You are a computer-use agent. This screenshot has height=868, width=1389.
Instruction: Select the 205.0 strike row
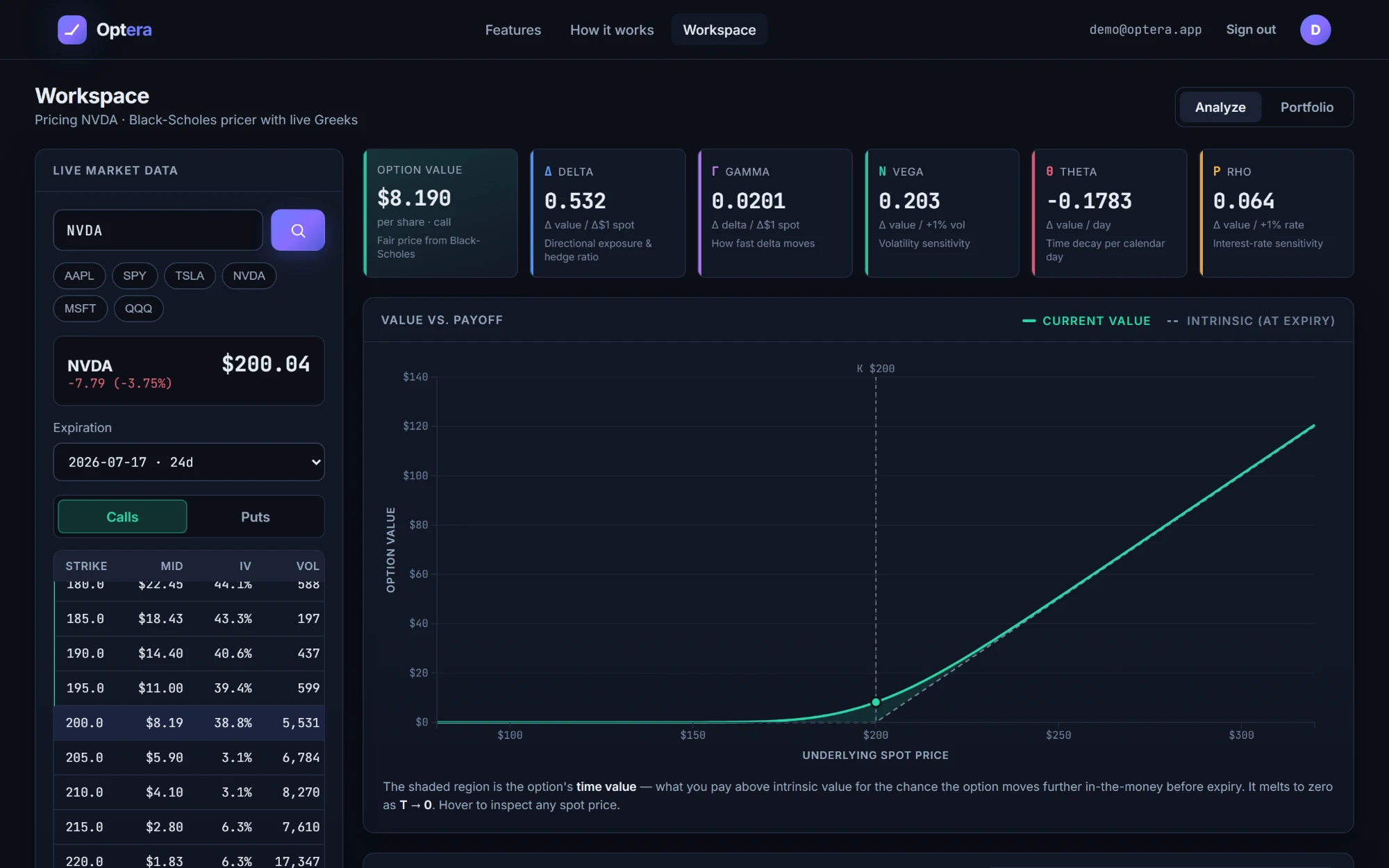(x=190, y=758)
